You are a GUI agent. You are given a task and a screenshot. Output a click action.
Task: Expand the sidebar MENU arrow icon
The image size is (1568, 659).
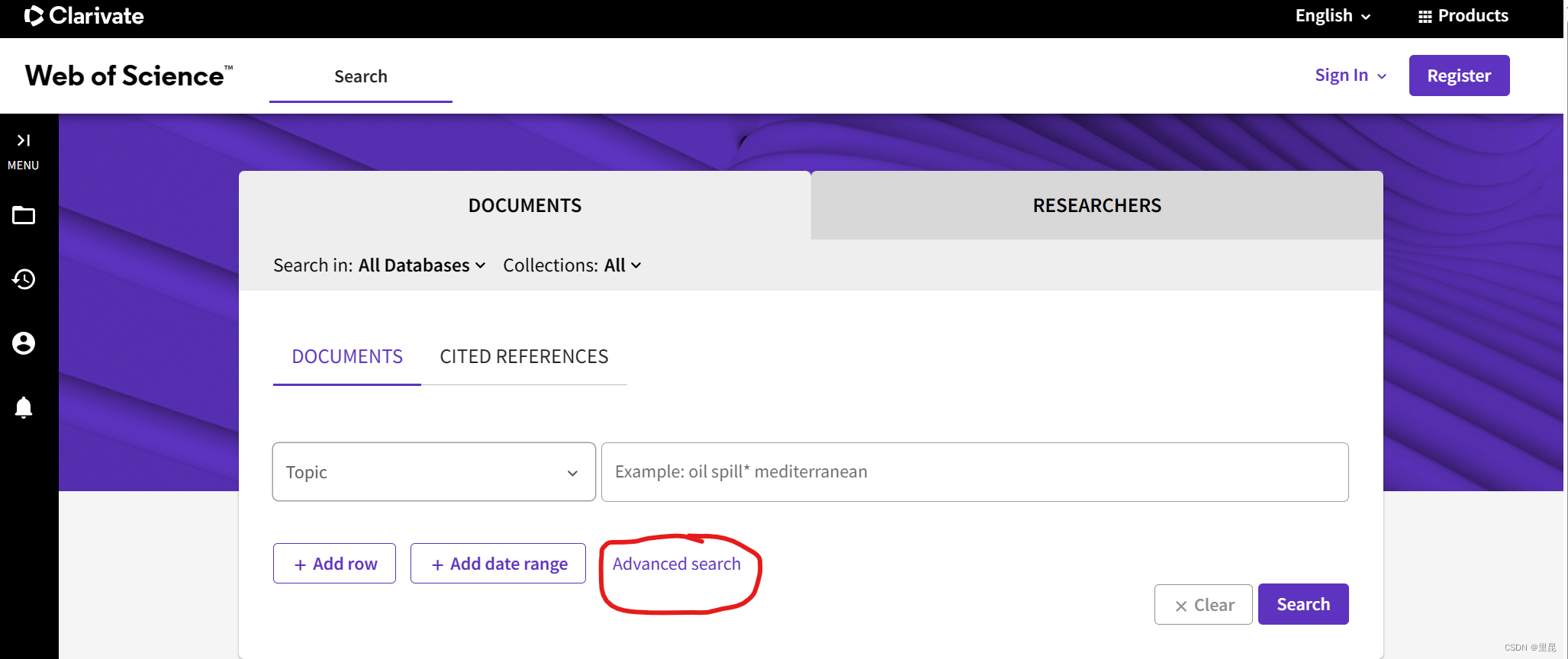tap(24, 140)
